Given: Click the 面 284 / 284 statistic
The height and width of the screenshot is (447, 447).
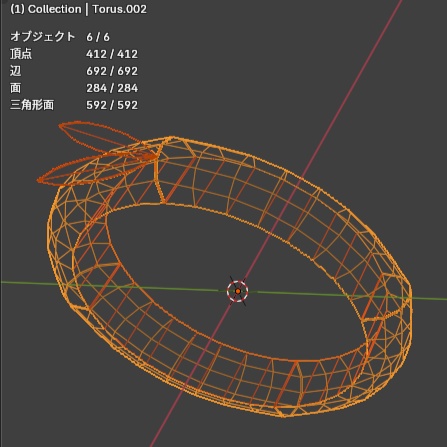Looking at the screenshot, I should tap(74, 88).
